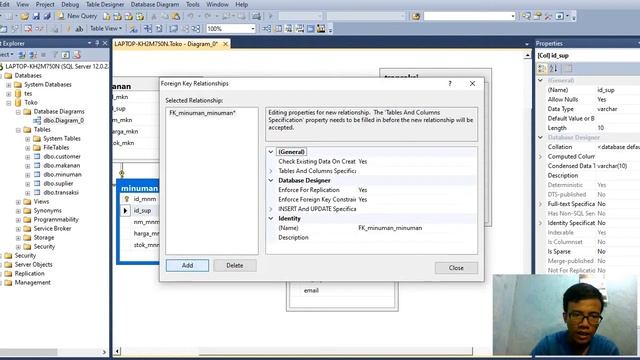Image resolution: width=640 pixels, height=360 pixels.
Task: Open the View menu
Action: [x=22, y=4]
